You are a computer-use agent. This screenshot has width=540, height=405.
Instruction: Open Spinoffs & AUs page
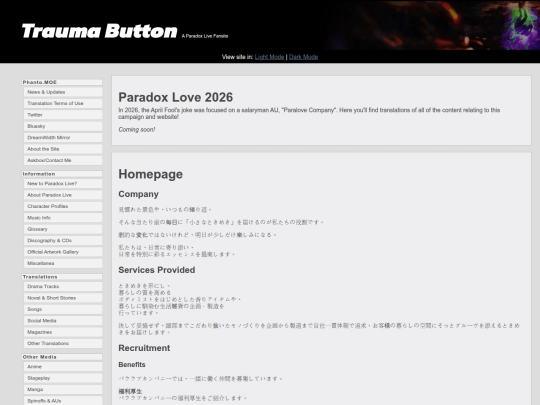(63, 401)
